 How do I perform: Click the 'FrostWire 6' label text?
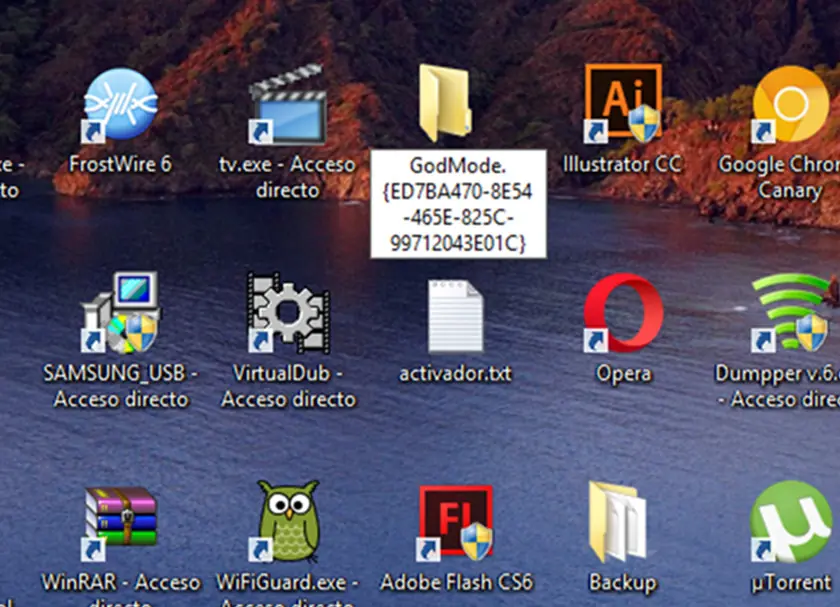120,164
